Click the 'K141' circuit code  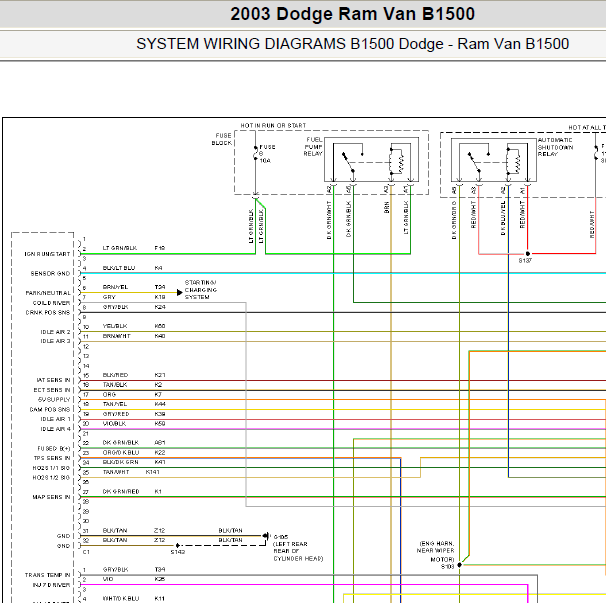pos(152,472)
